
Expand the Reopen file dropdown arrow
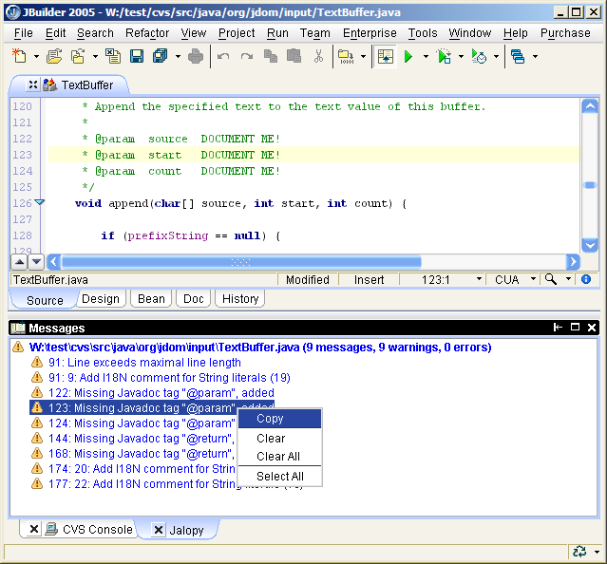pos(95,57)
